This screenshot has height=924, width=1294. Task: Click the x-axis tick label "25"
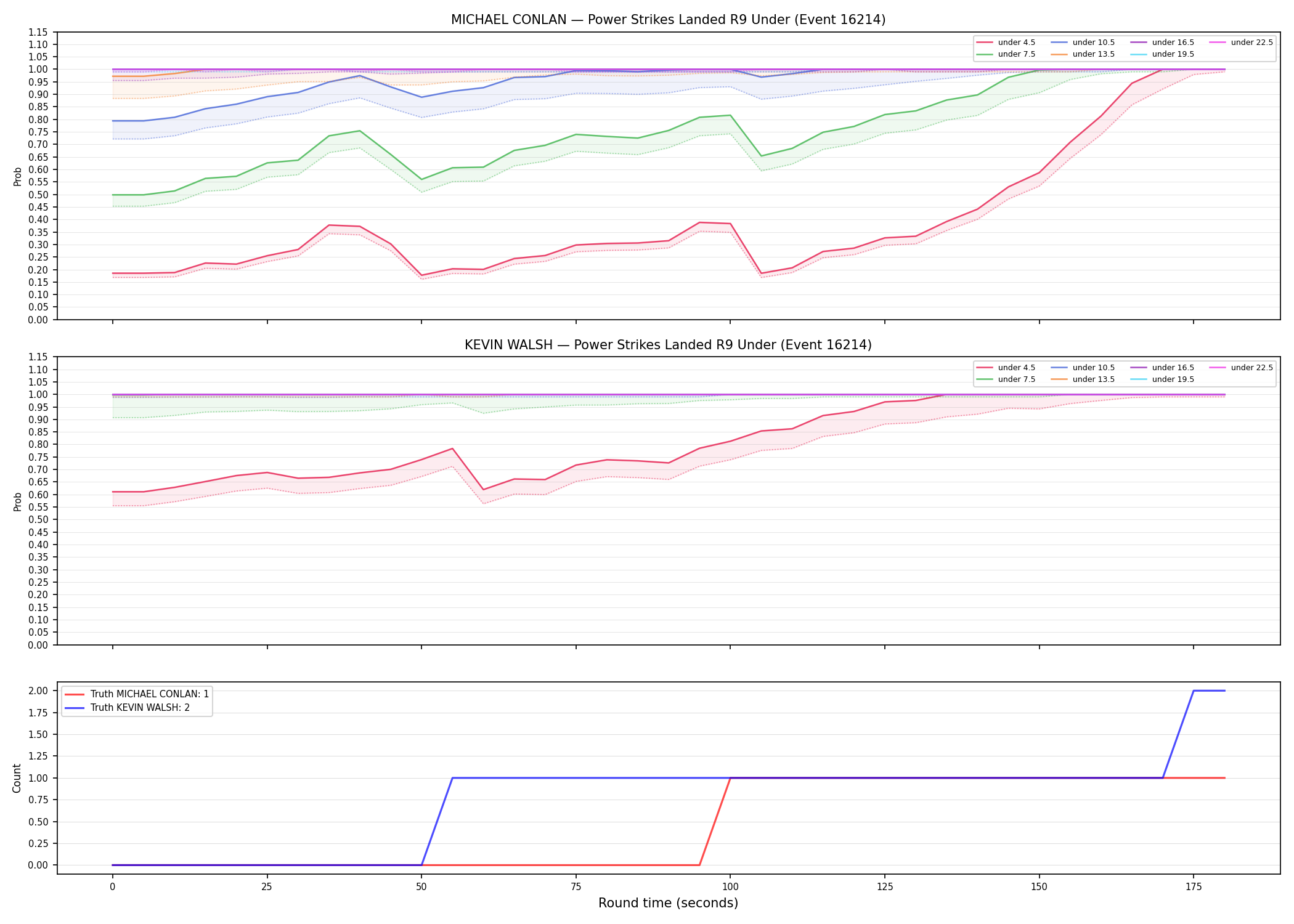267,887
